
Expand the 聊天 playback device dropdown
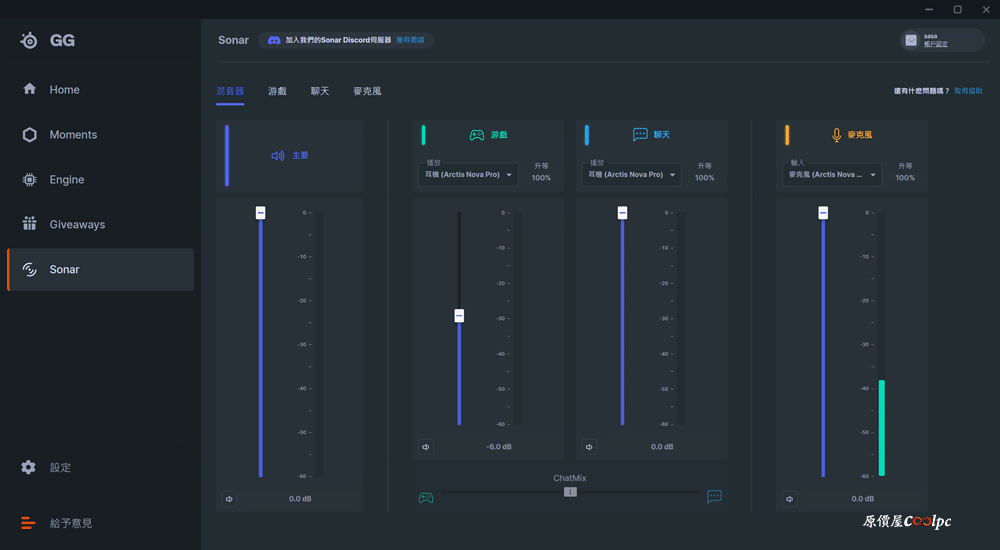pyautogui.click(x=632, y=175)
